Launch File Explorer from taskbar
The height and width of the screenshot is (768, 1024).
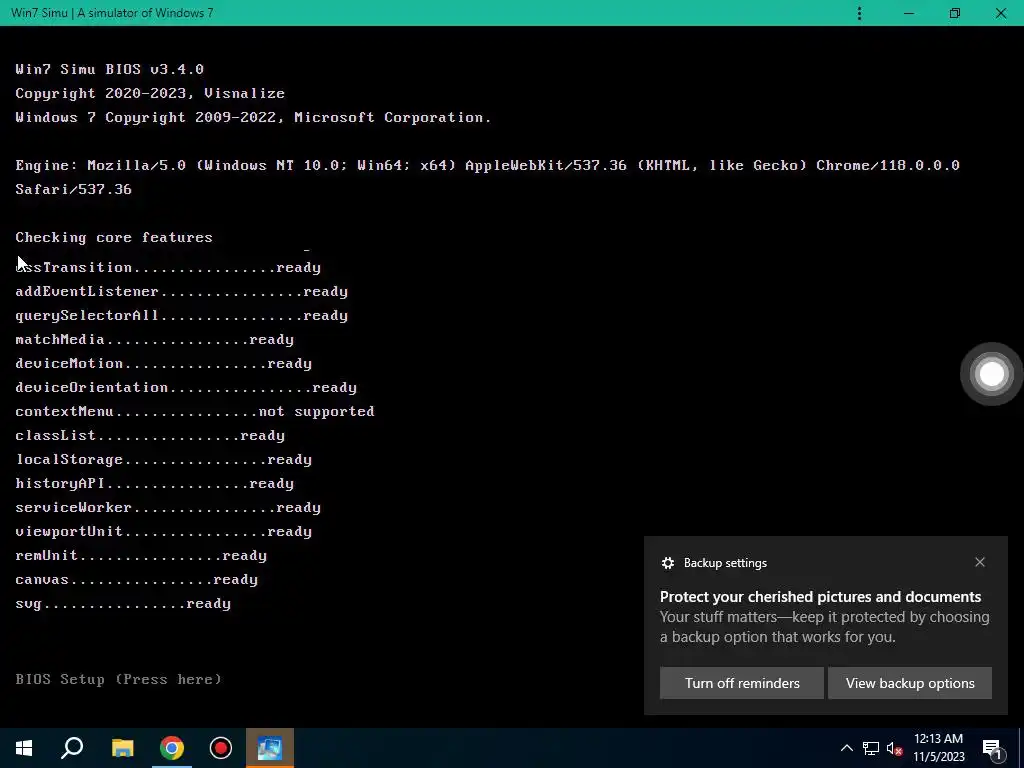[122, 748]
